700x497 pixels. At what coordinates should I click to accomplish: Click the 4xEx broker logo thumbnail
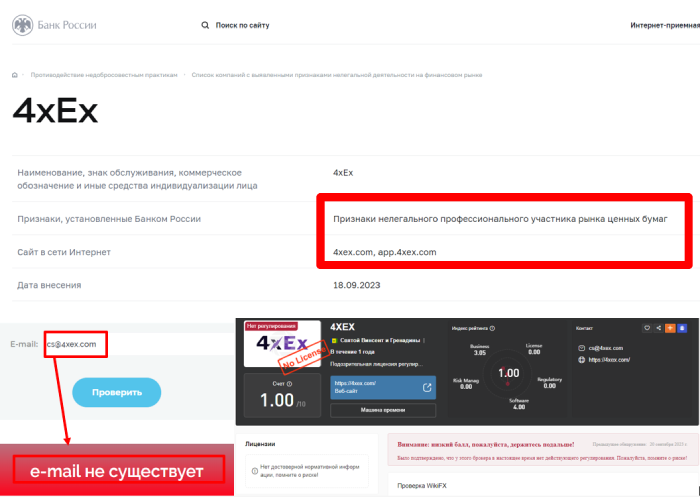click(282, 344)
